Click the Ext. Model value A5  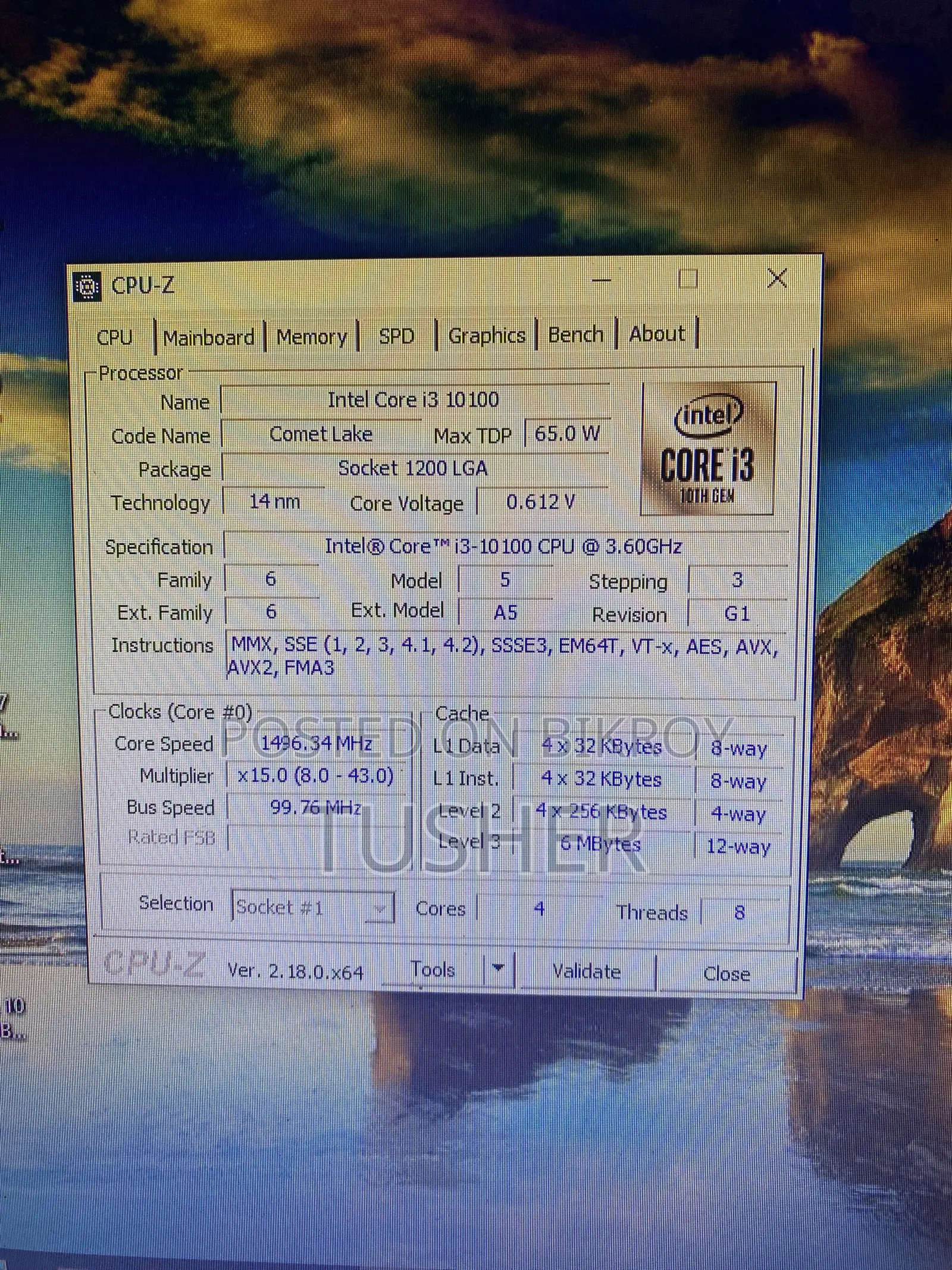pyautogui.click(x=505, y=612)
